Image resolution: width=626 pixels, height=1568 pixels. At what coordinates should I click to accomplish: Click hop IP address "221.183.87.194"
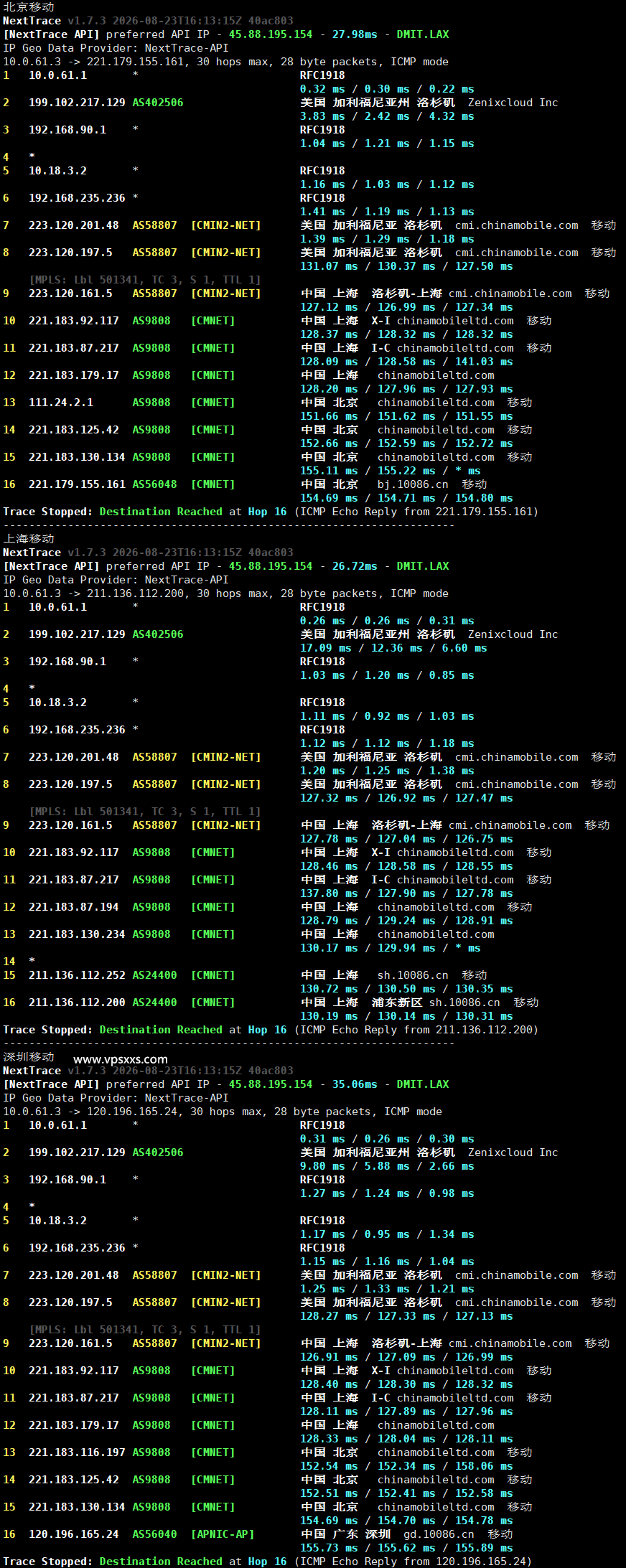coord(74,907)
